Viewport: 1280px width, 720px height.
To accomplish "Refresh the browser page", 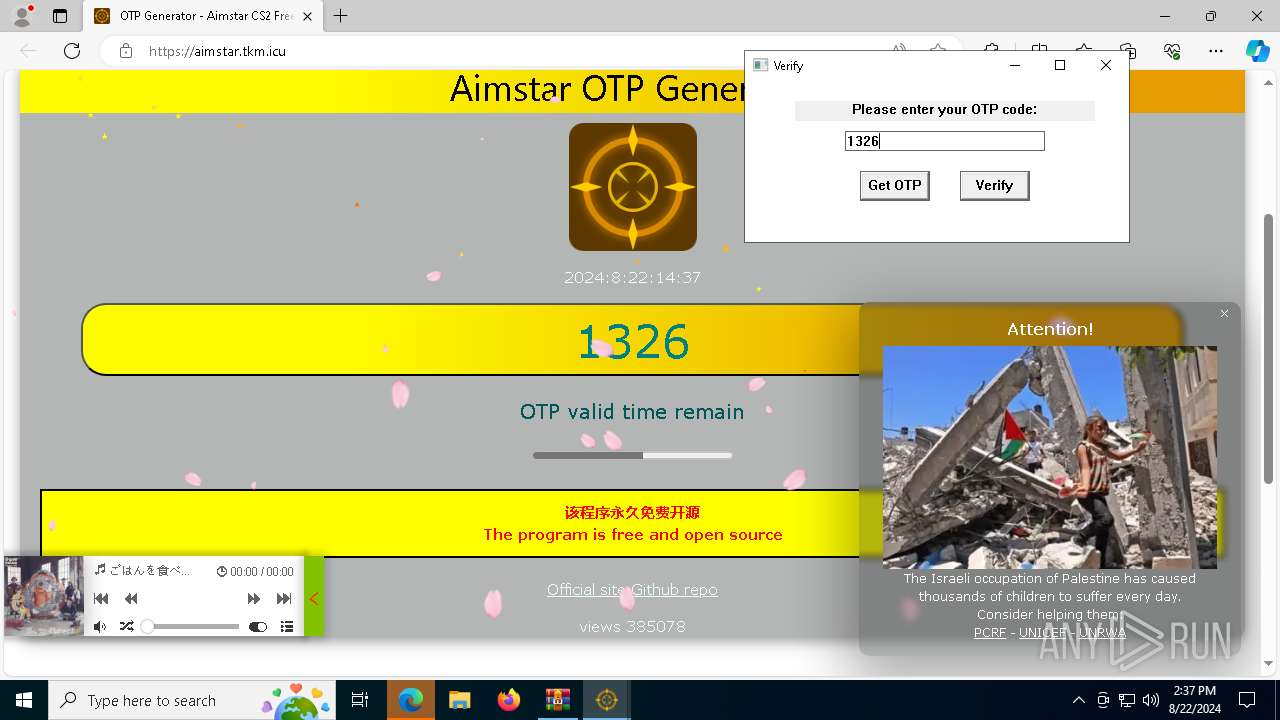I will 72,51.
